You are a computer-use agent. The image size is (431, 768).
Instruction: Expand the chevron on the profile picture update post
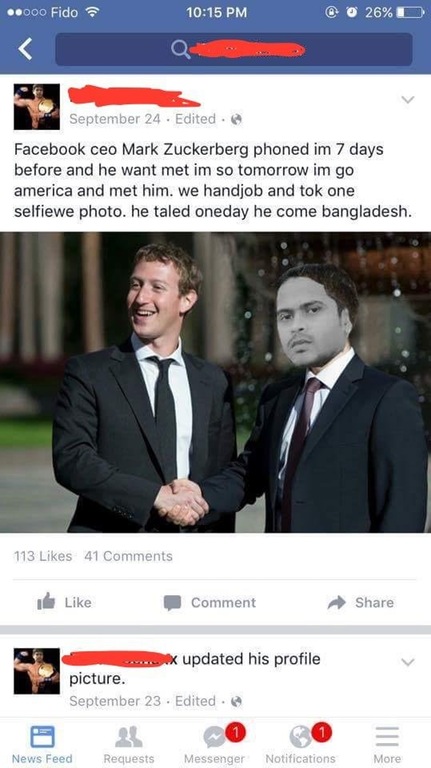(x=407, y=662)
